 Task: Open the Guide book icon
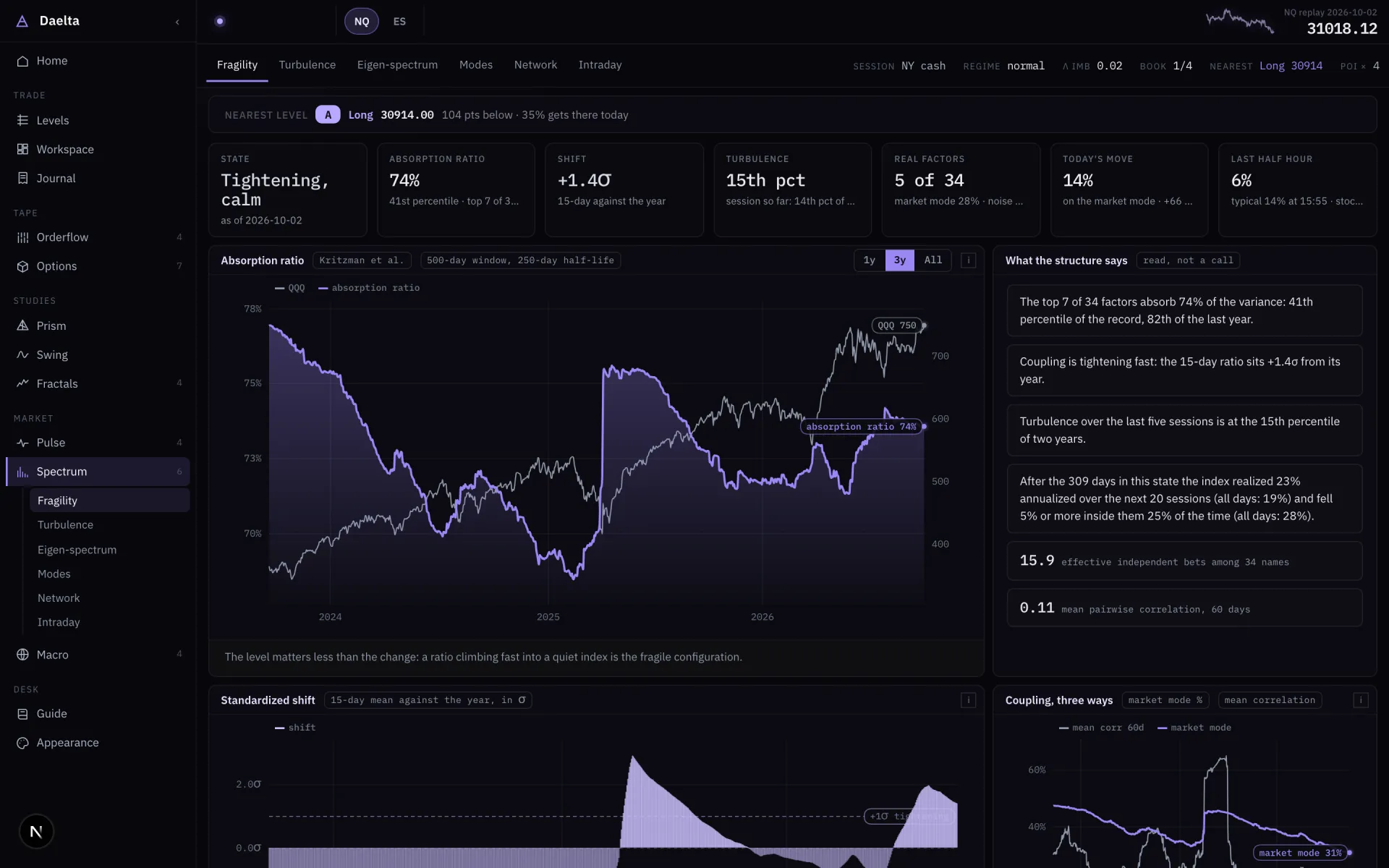pyautogui.click(x=22, y=714)
